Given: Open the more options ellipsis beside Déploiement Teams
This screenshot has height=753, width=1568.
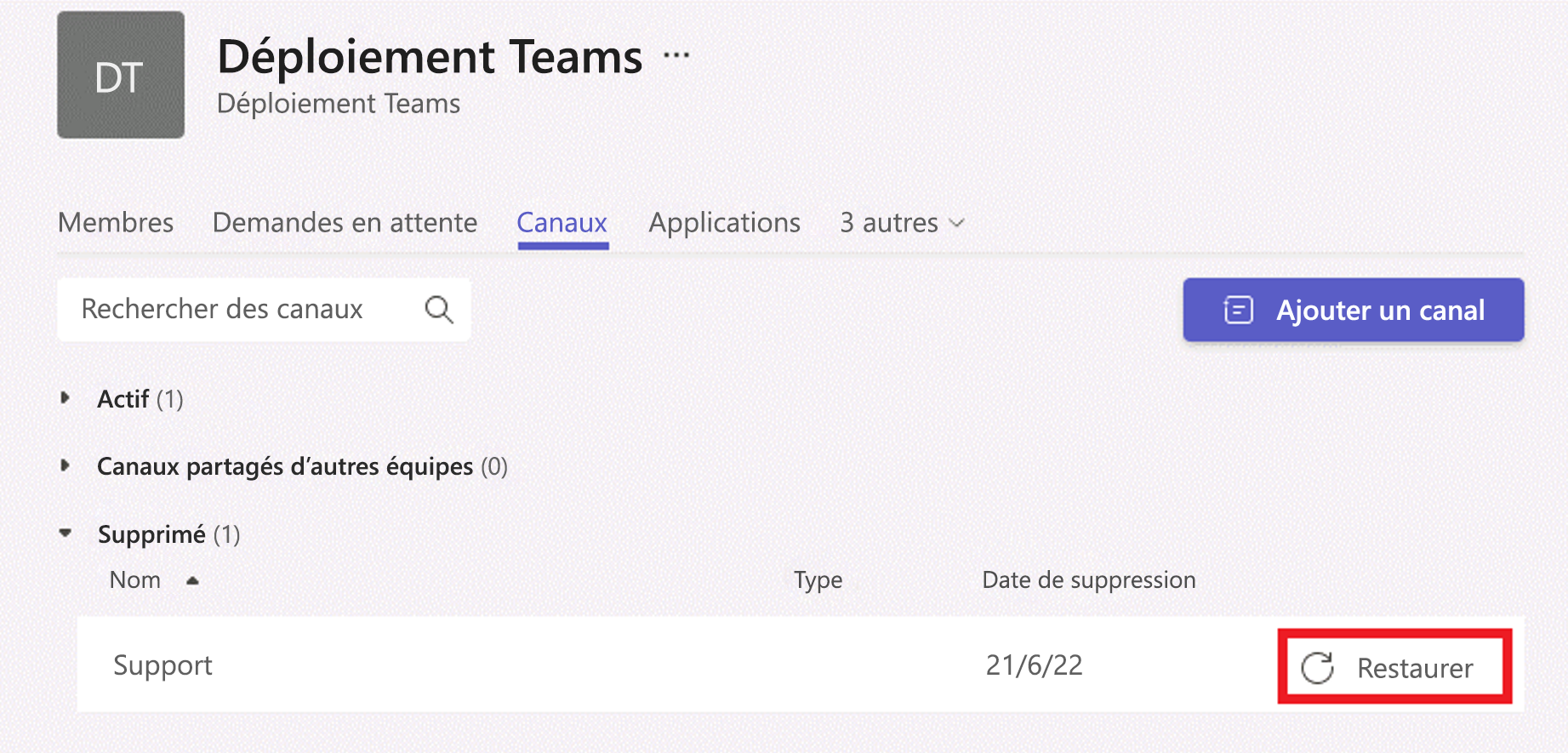Looking at the screenshot, I should point(676,55).
